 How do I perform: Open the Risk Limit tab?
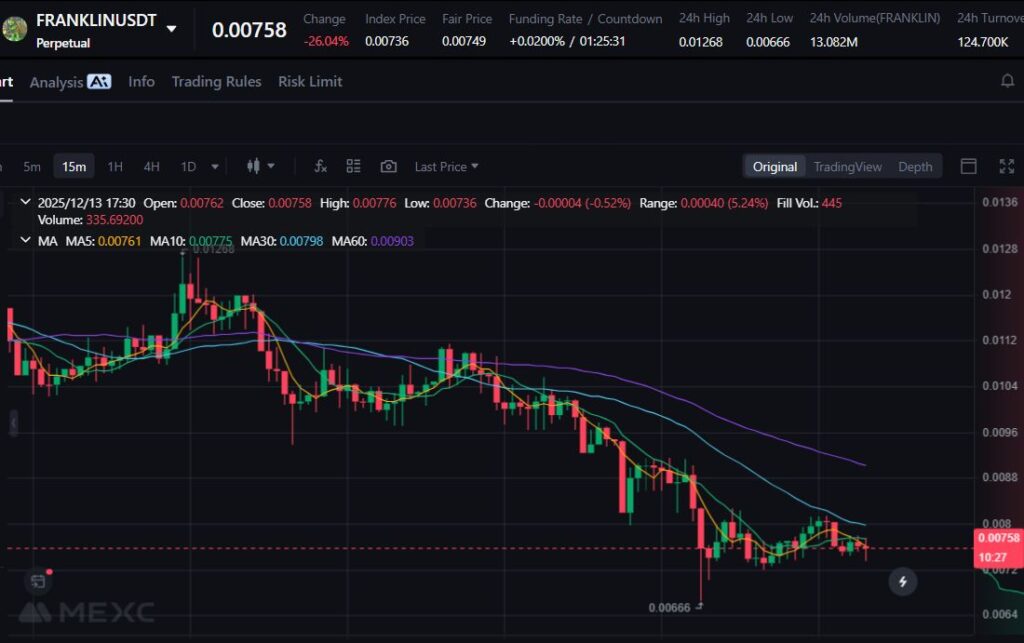(x=310, y=82)
